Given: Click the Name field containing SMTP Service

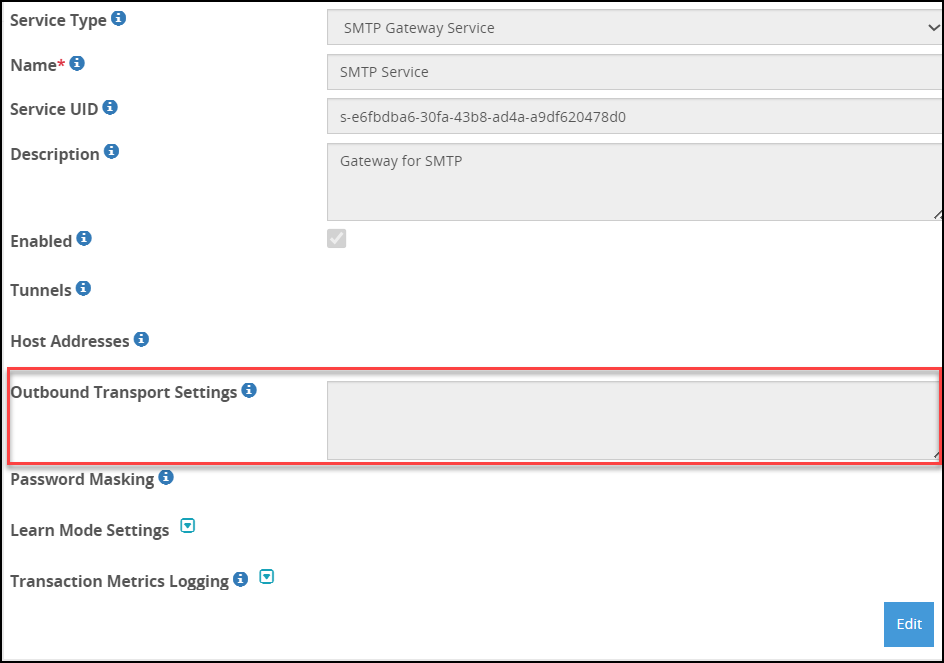Looking at the screenshot, I should [x=635, y=72].
